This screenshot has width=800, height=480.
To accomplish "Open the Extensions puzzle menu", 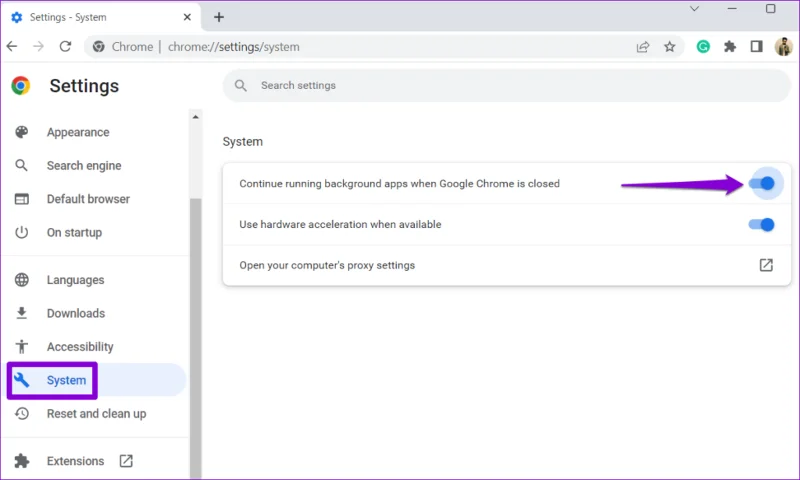I will click(730, 47).
